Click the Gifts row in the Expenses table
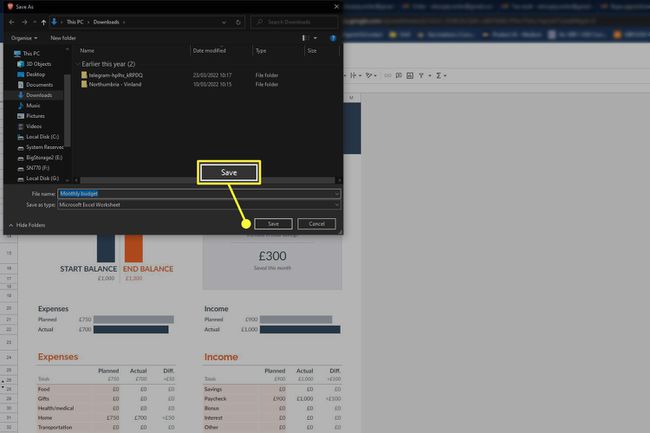 pos(107,399)
